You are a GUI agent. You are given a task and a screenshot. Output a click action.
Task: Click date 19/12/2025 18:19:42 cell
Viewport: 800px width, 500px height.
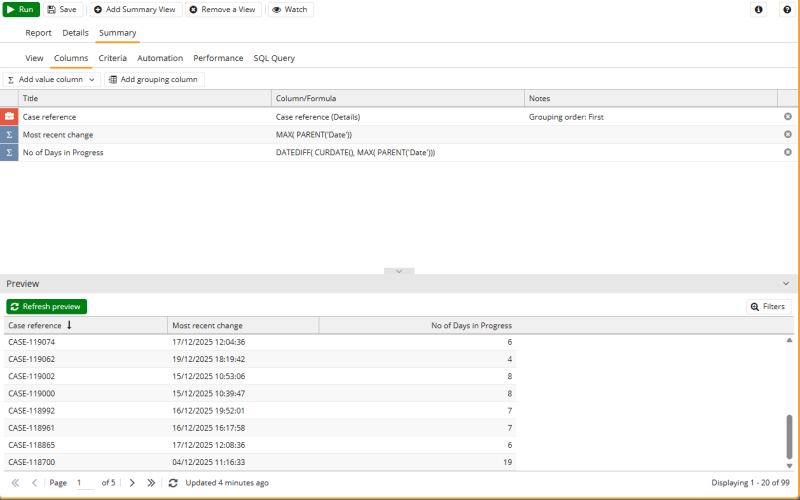(243, 359)
